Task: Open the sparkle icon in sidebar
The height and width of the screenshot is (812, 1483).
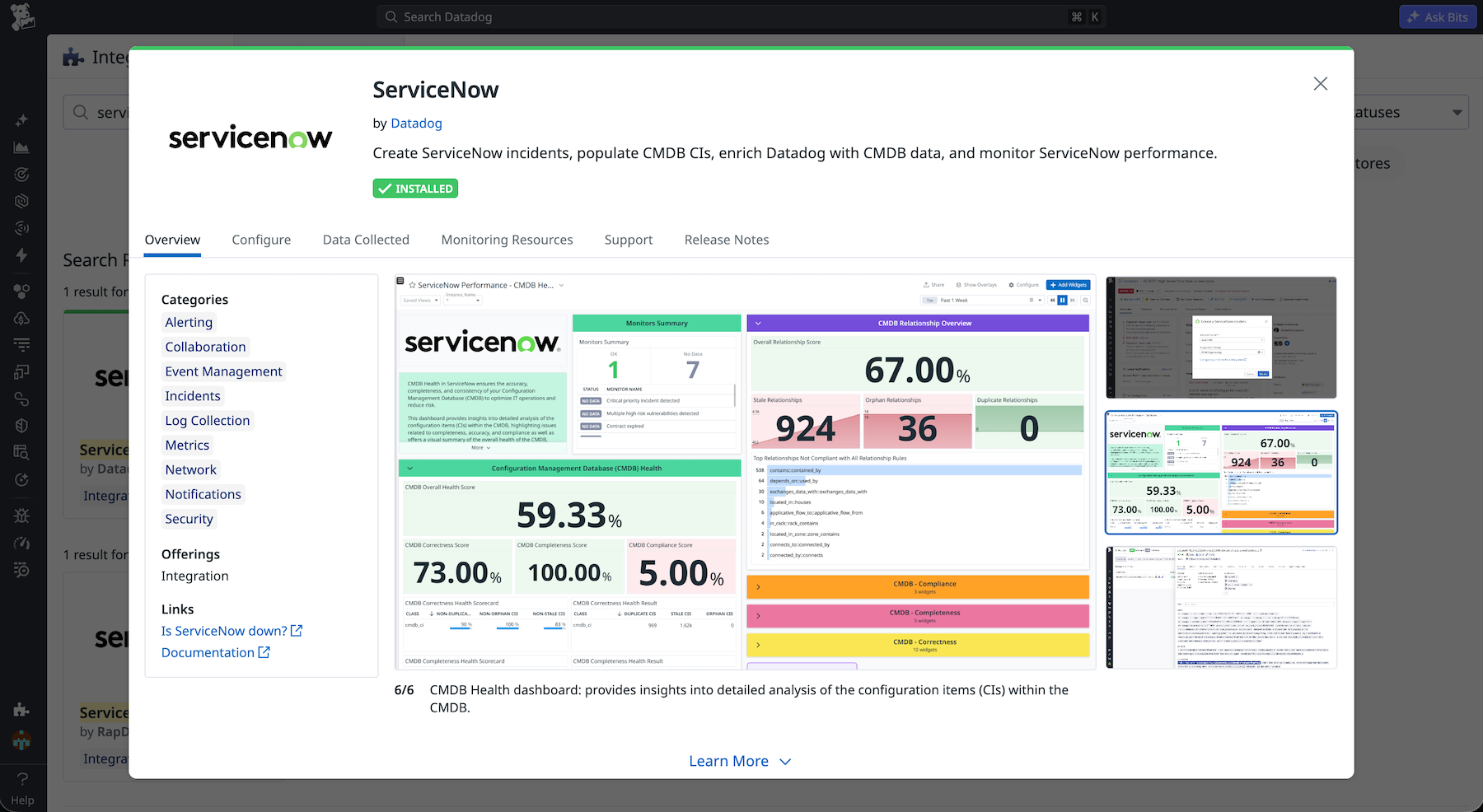Action: [22, 120]
